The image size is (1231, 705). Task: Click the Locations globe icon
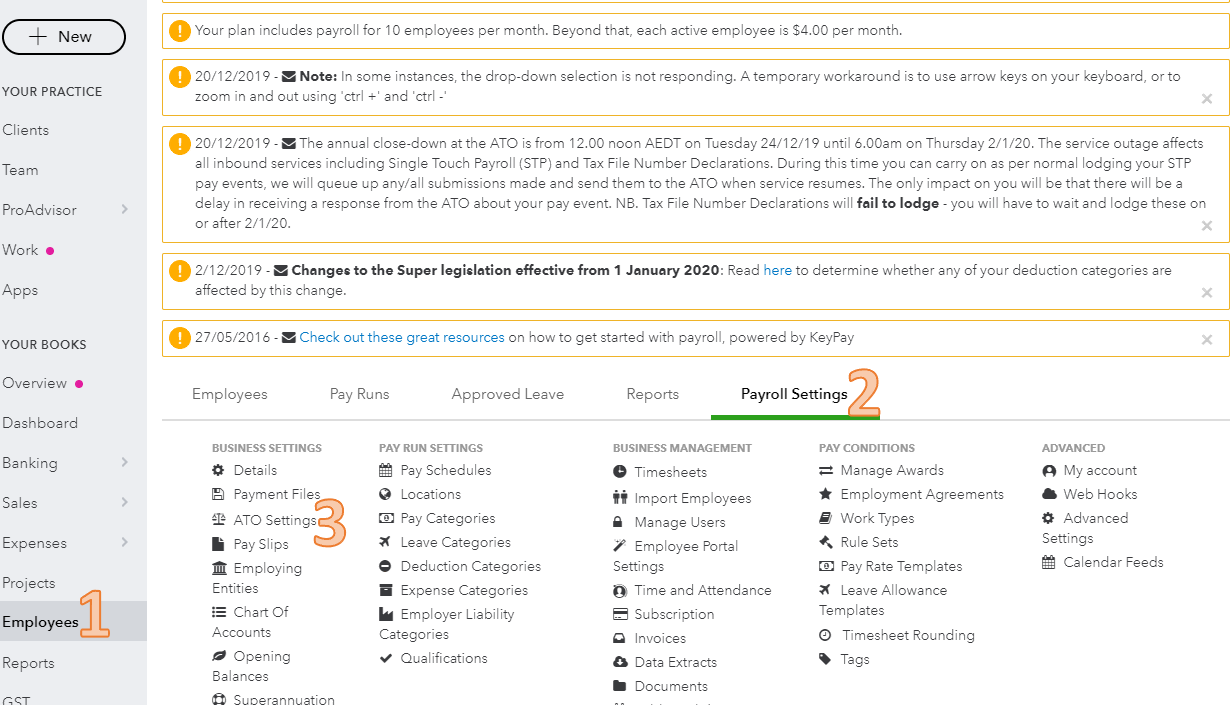386,494
